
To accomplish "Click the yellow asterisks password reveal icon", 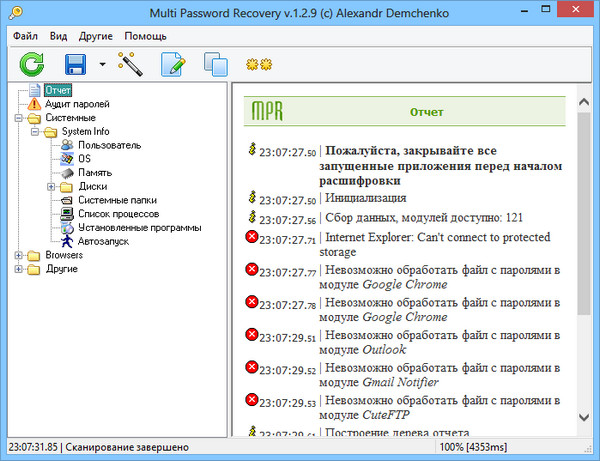I will tap(259, 65).
